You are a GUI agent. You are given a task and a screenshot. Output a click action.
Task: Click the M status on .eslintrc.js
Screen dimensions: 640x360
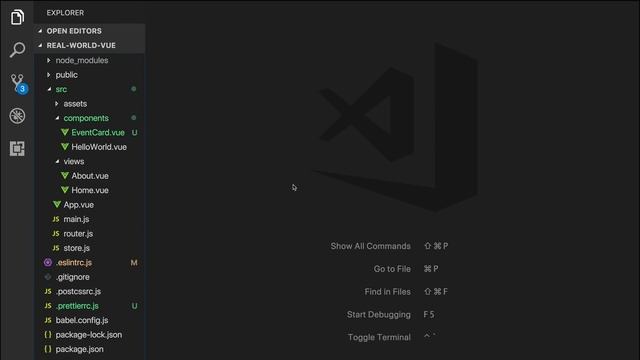(134, 262)
